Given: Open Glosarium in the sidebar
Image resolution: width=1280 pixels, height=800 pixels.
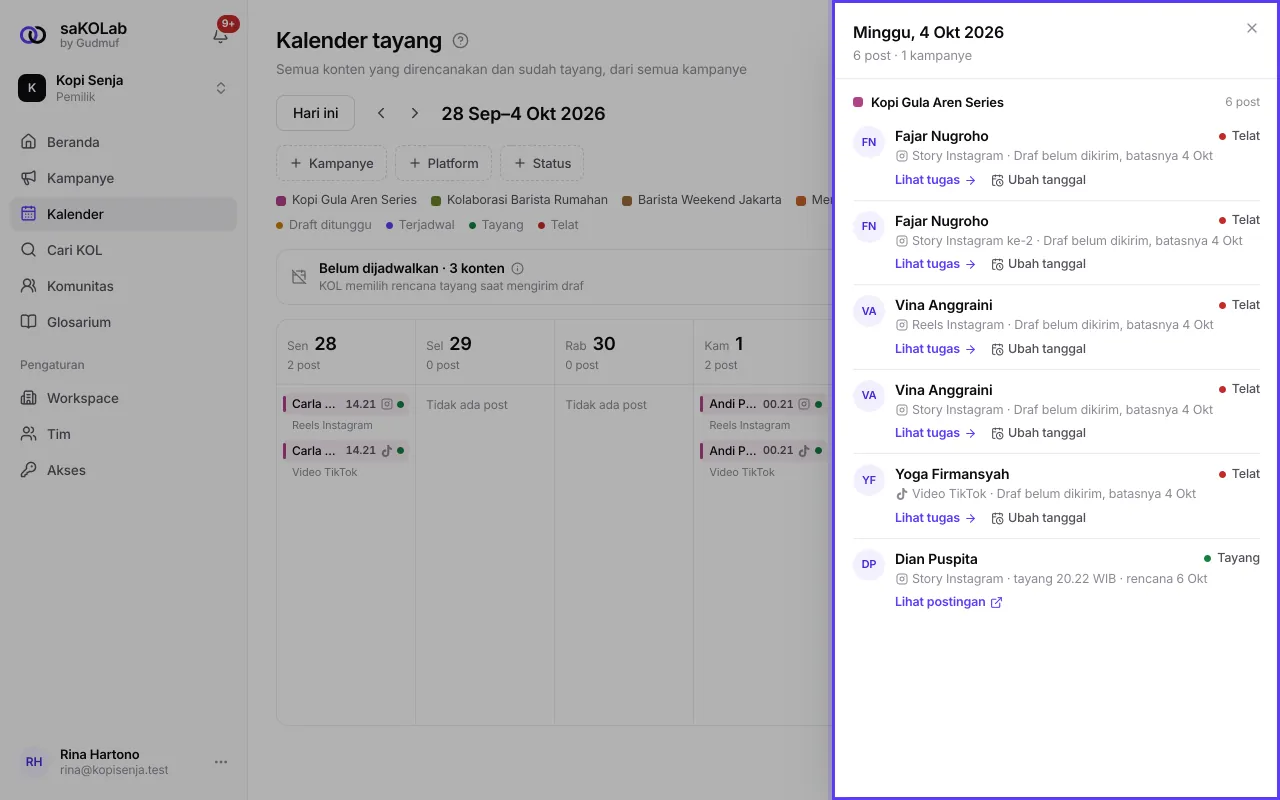Looking at the screenshot, I should coord(124,322).
